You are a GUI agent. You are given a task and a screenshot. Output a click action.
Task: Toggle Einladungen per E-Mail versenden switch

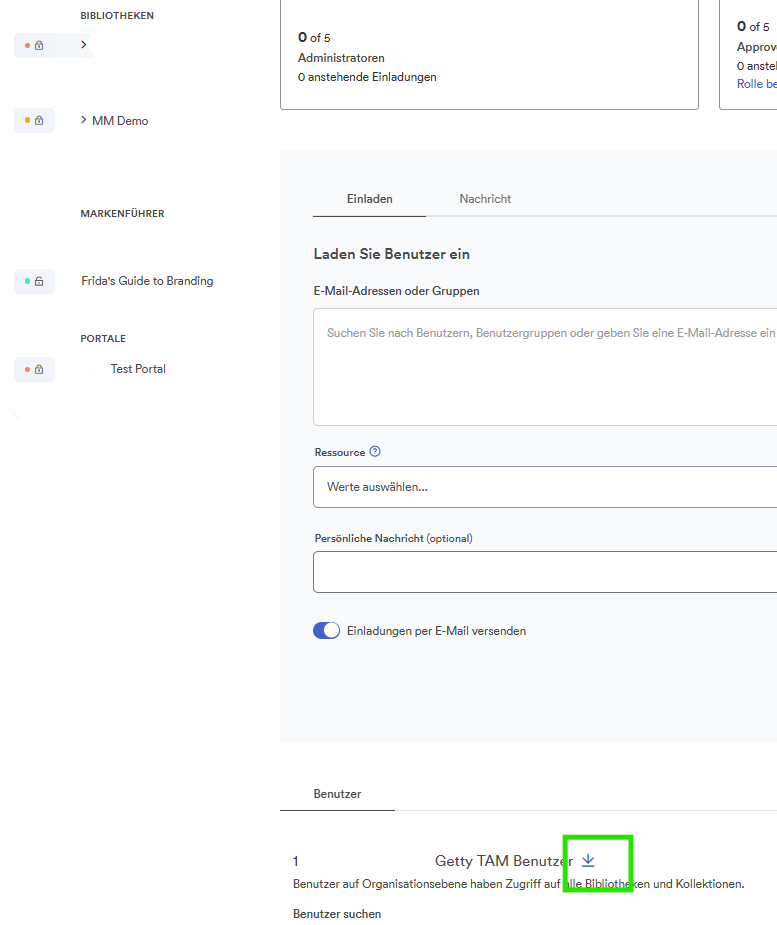point(326,631)
